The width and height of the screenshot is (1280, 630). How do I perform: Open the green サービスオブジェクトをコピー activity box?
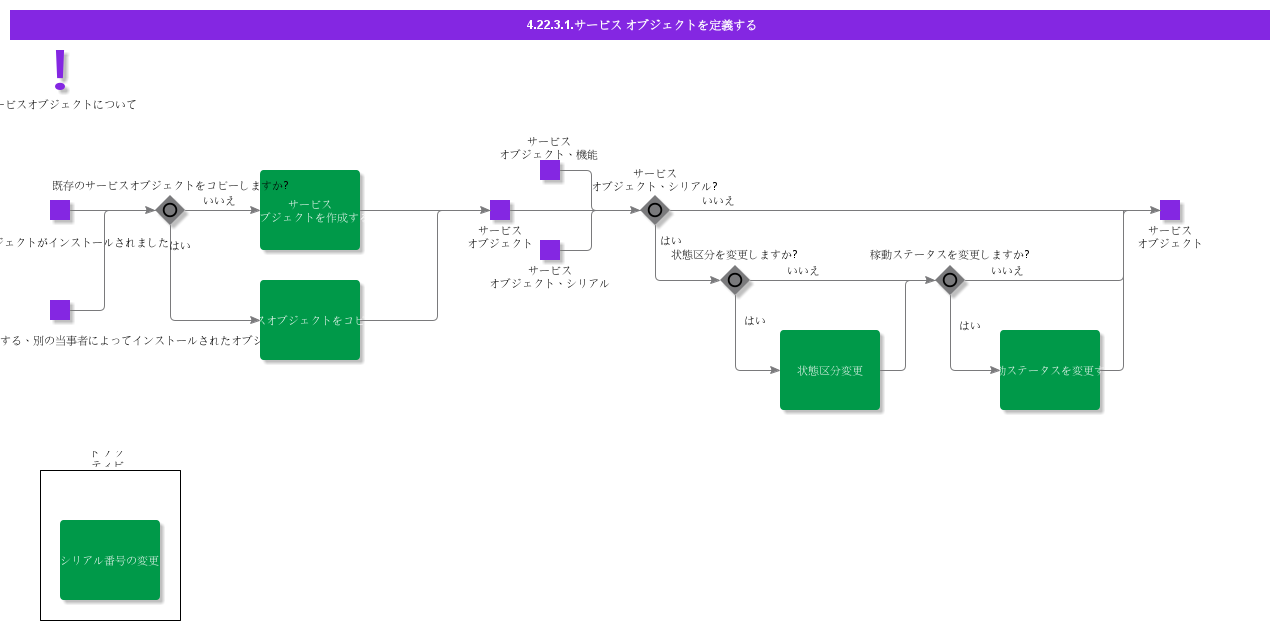pos(310,320)
